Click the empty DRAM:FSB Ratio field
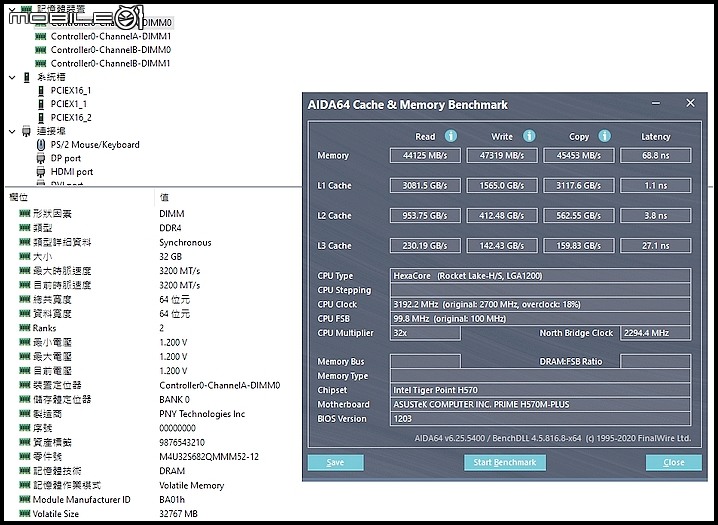The image size is (718, 525). pos(656,361)
